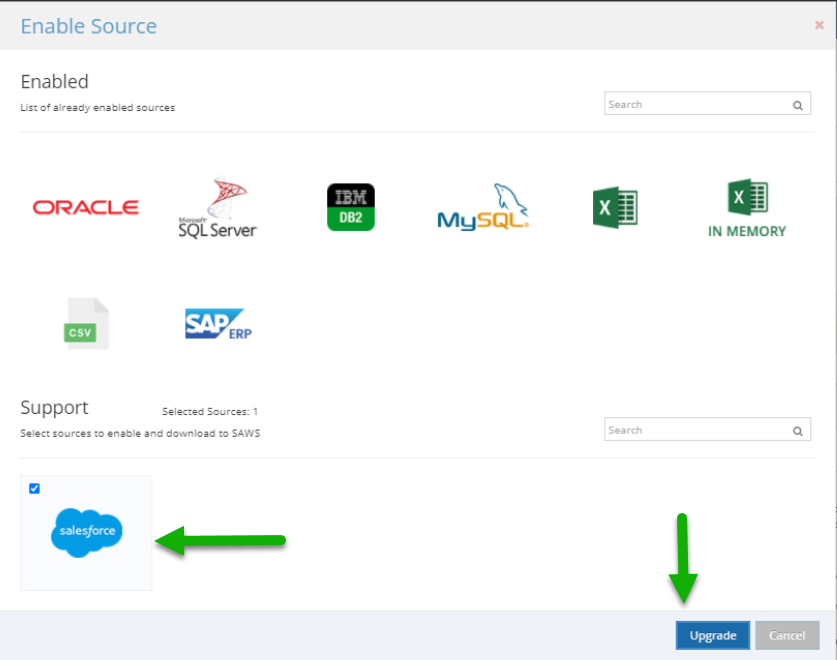Pick the plain Excel source icon
This screenshot has width=837, height=660.
tap(615, 207)
